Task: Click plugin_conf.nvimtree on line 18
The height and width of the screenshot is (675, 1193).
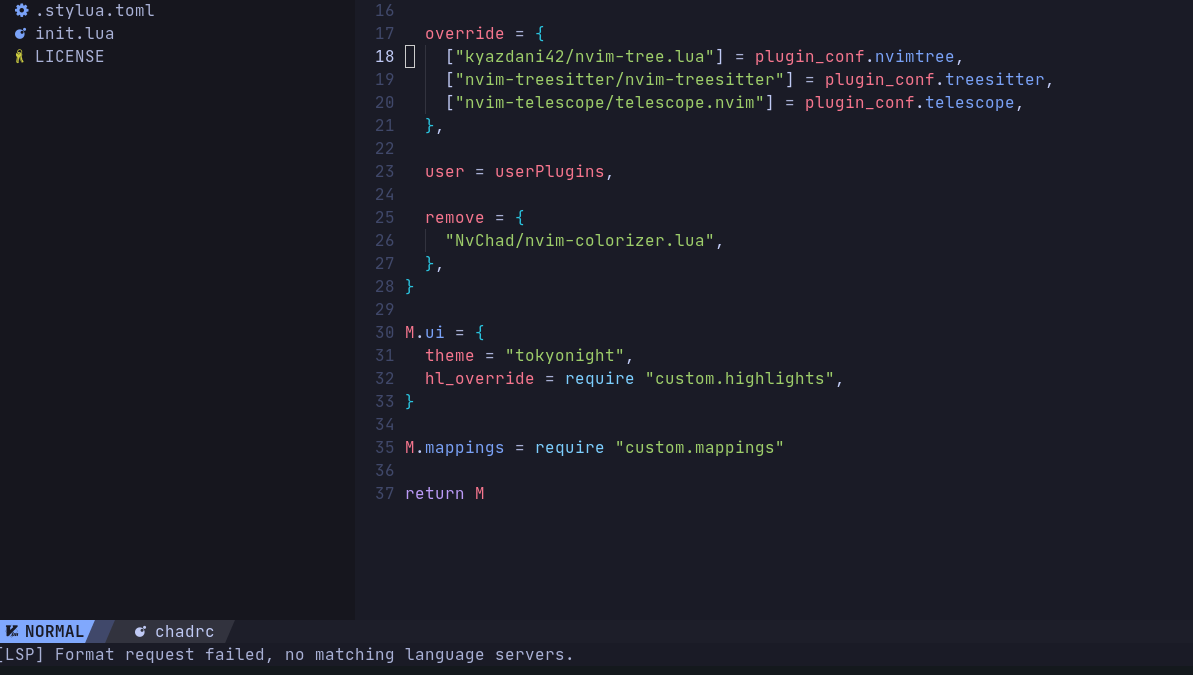Action: pyautogui.click(x=854, y=56)
